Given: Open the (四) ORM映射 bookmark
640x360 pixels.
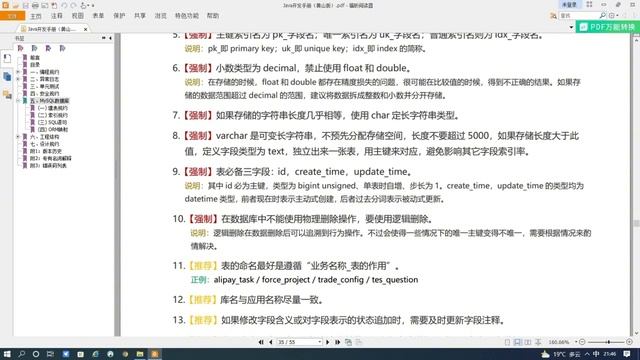Looking at the screenshot, I should click(x=53, y=130).
